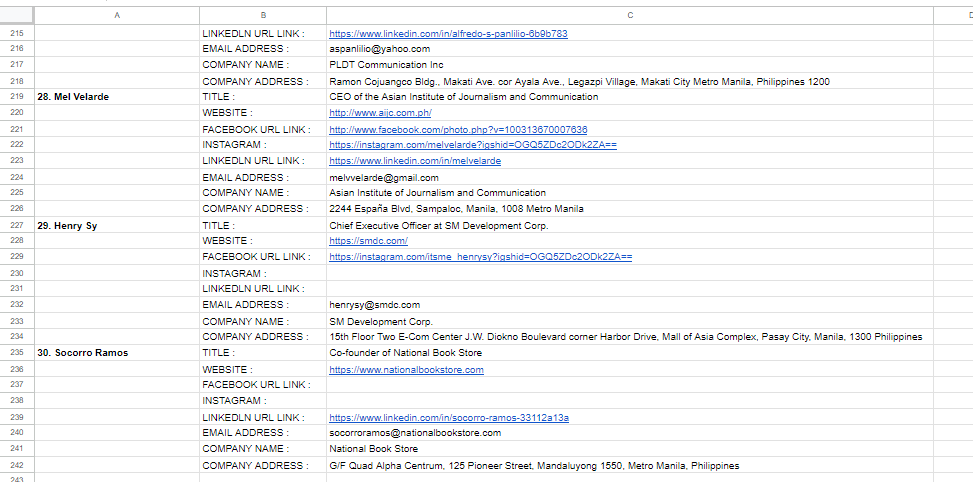Select row 227 header

pos(17,225)
